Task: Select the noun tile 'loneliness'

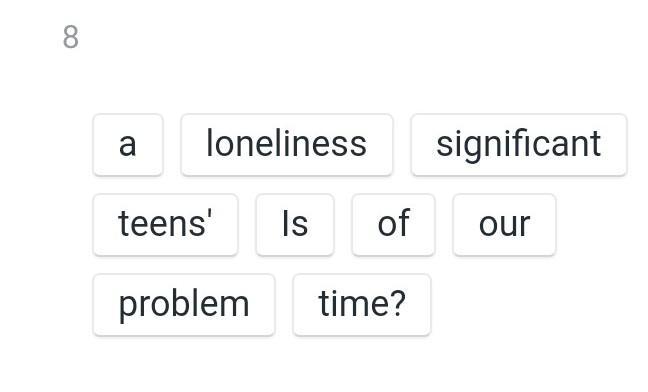Action: coord(286,145)
